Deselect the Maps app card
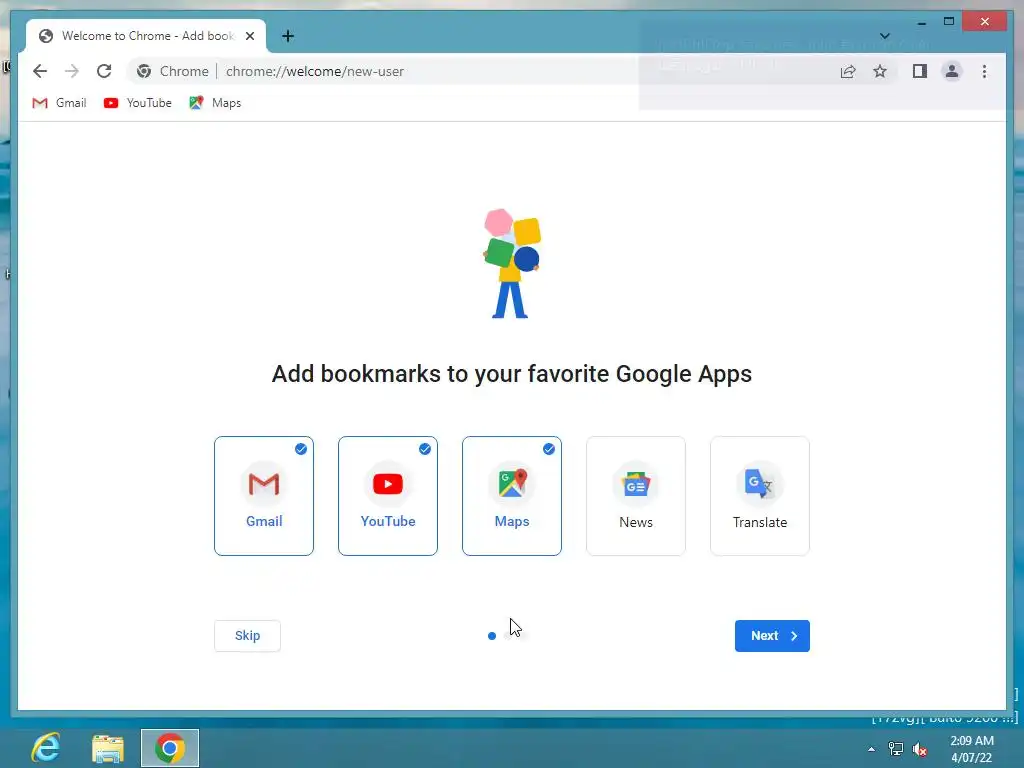Image resolution: width=1024 pixels, height=768 pixels. point(512,496)
